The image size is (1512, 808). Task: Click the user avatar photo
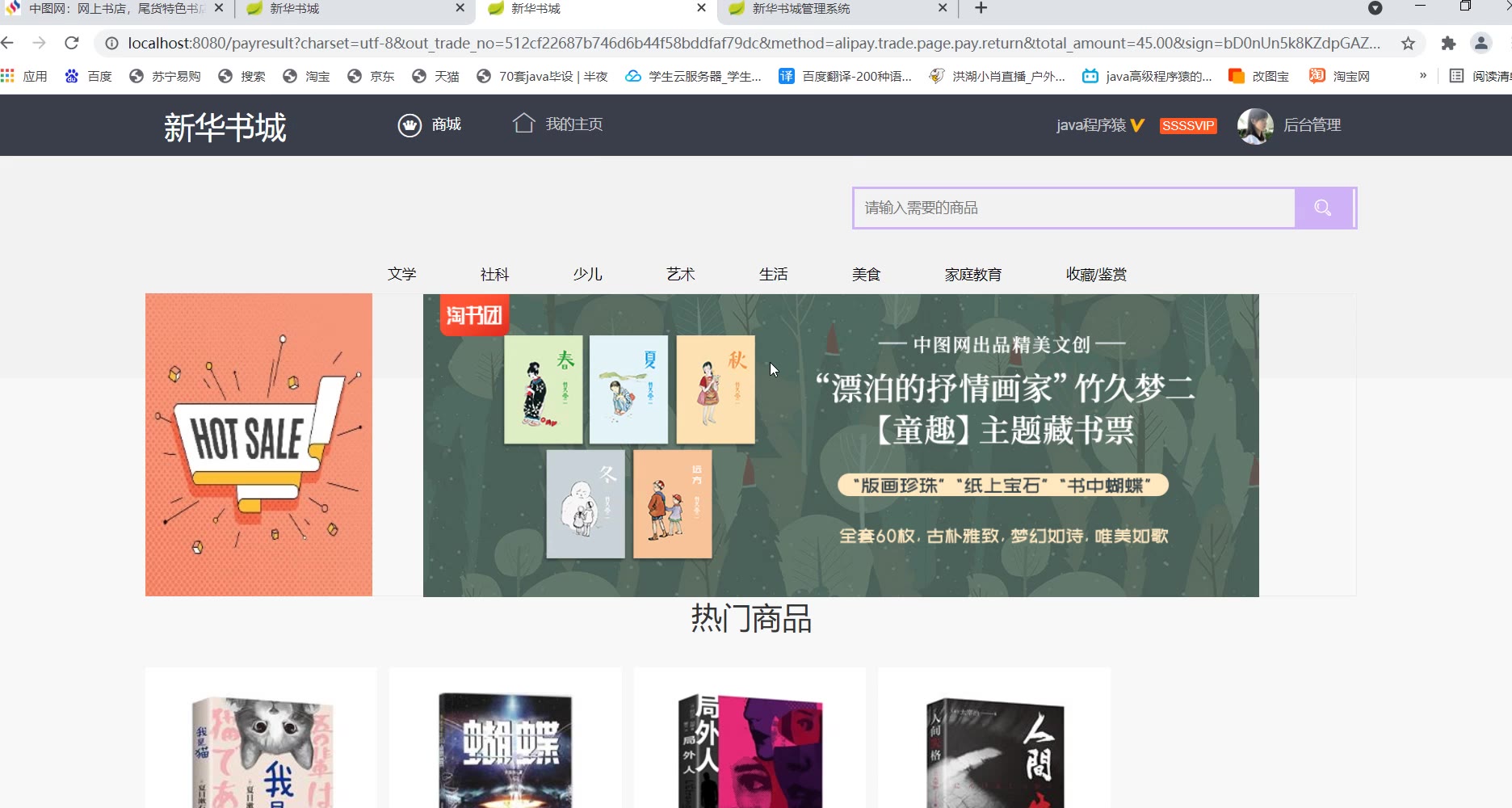point(1255,125)
